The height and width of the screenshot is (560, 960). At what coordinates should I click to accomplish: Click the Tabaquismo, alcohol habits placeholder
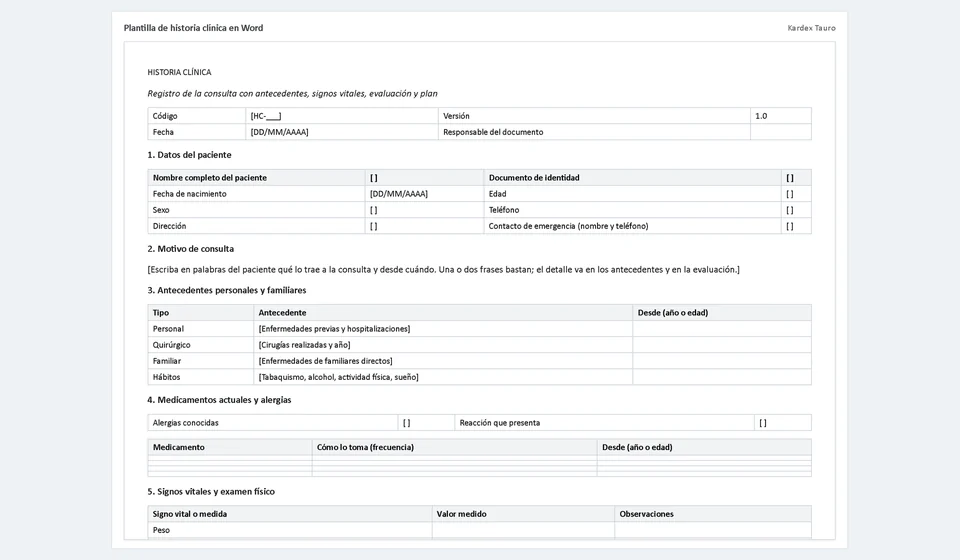339,377
